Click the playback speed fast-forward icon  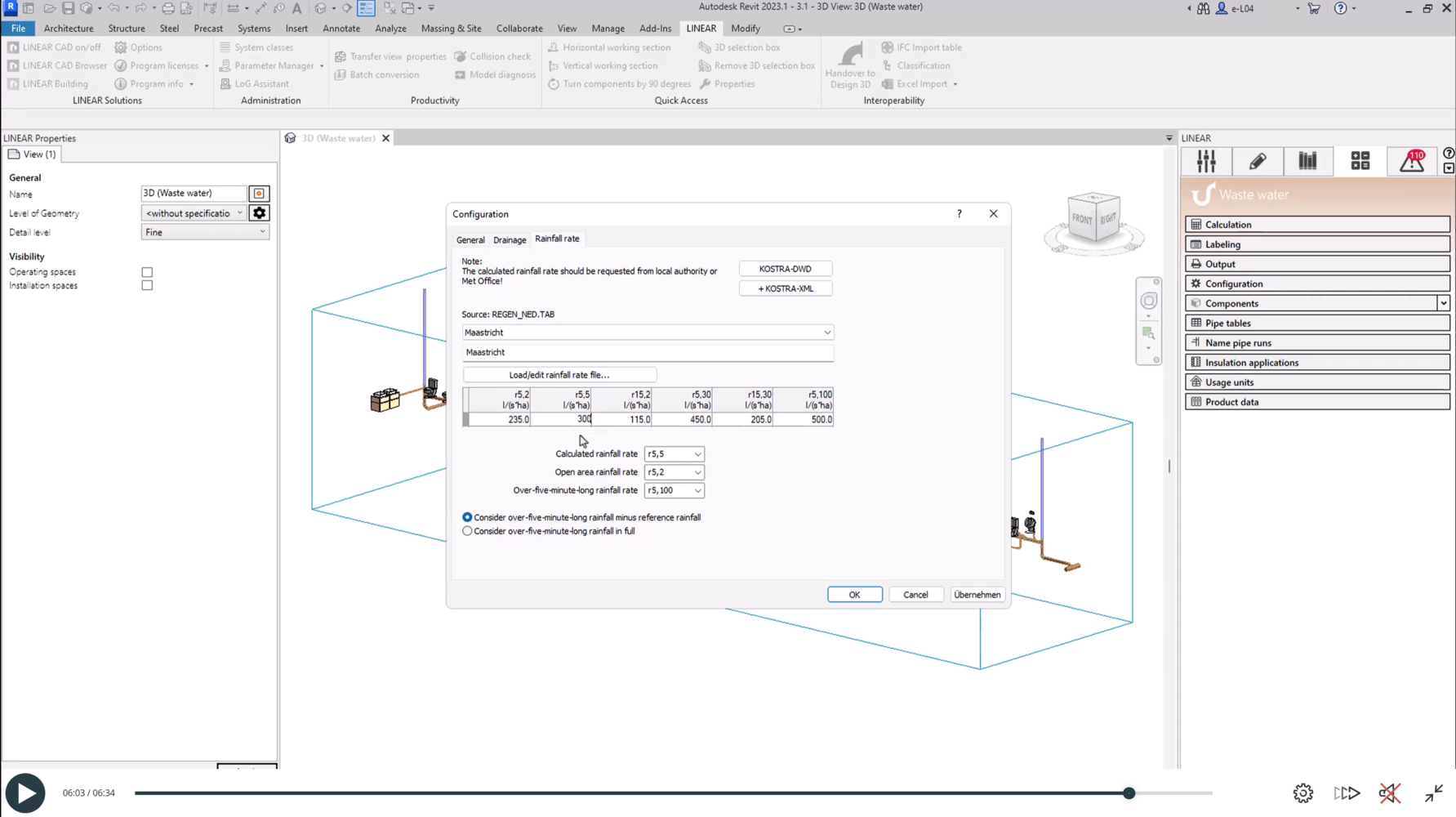[x=1347, y=792]
